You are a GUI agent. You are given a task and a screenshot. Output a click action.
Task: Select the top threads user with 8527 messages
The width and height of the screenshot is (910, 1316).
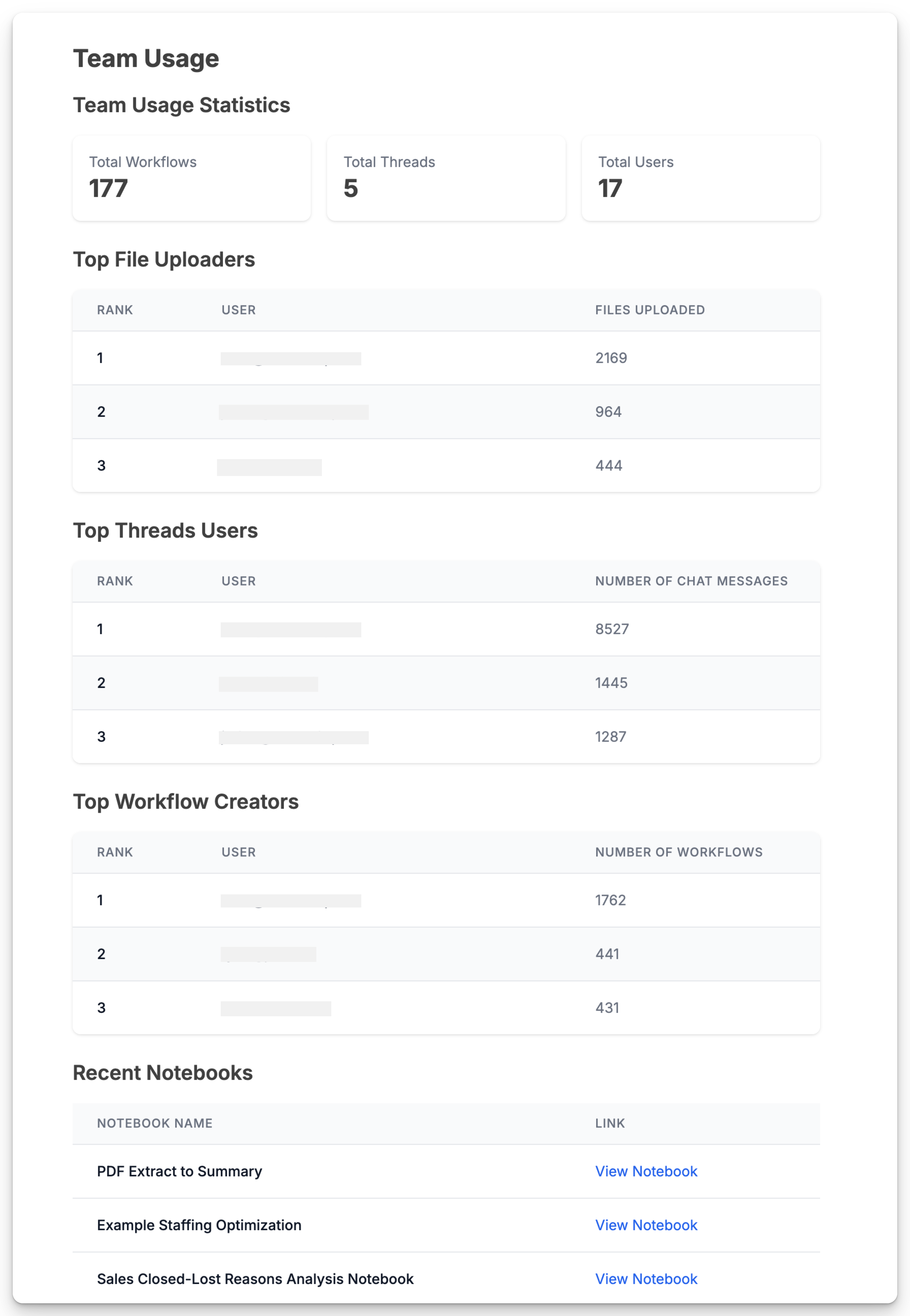pos(446,629)
